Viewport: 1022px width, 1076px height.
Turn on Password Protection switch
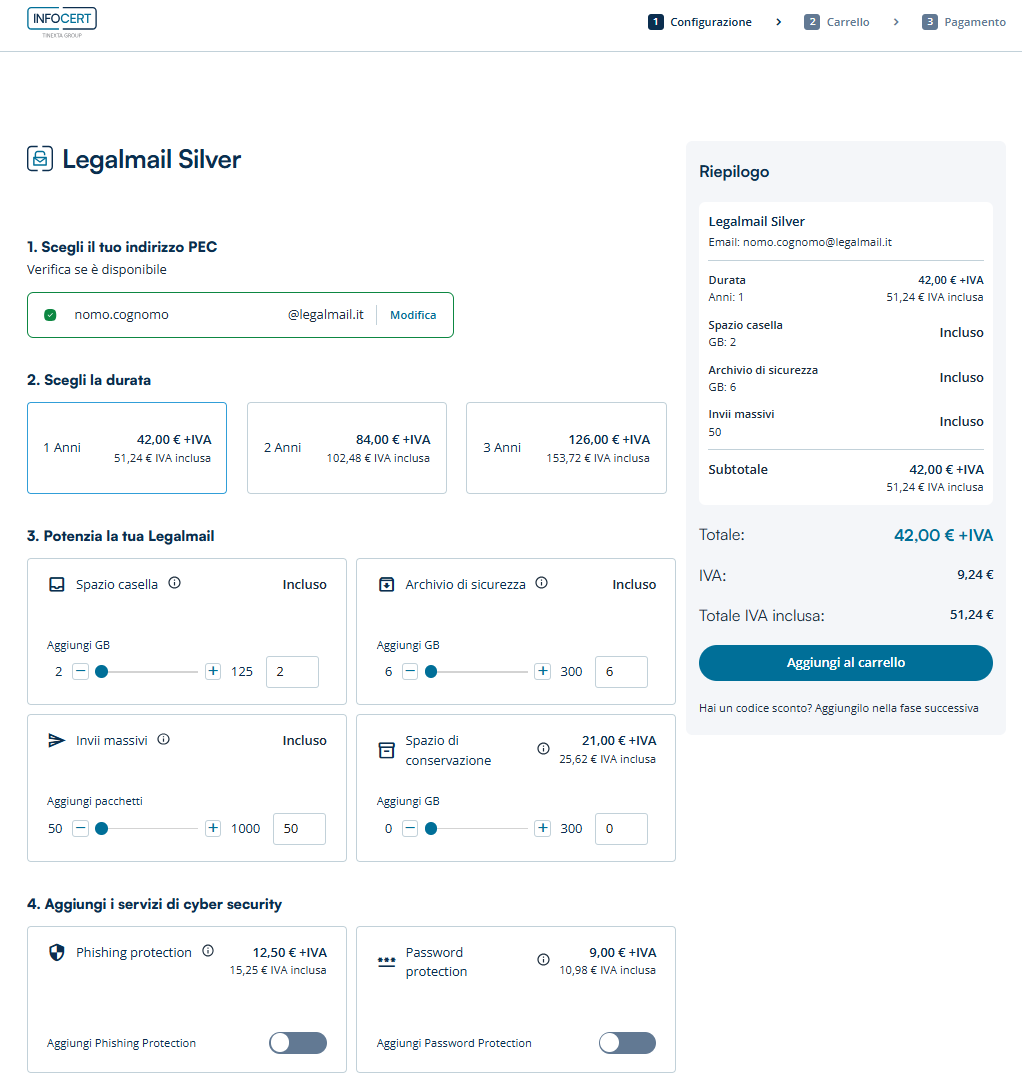point(627,1043)
